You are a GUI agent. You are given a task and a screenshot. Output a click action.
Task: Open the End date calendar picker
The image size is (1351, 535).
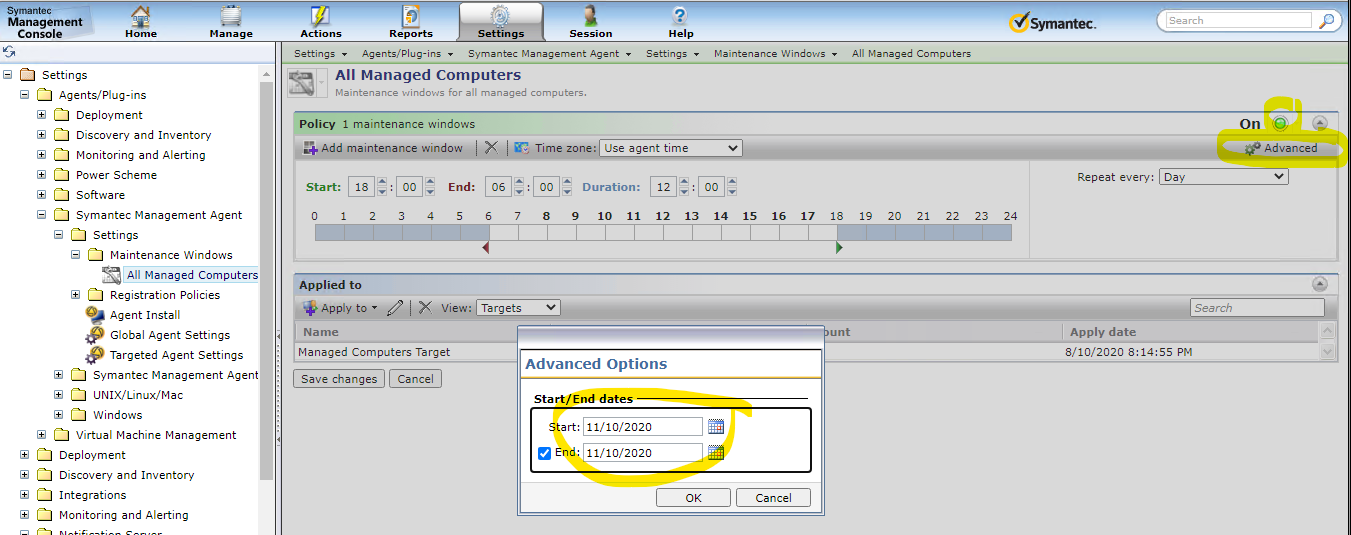716,453
